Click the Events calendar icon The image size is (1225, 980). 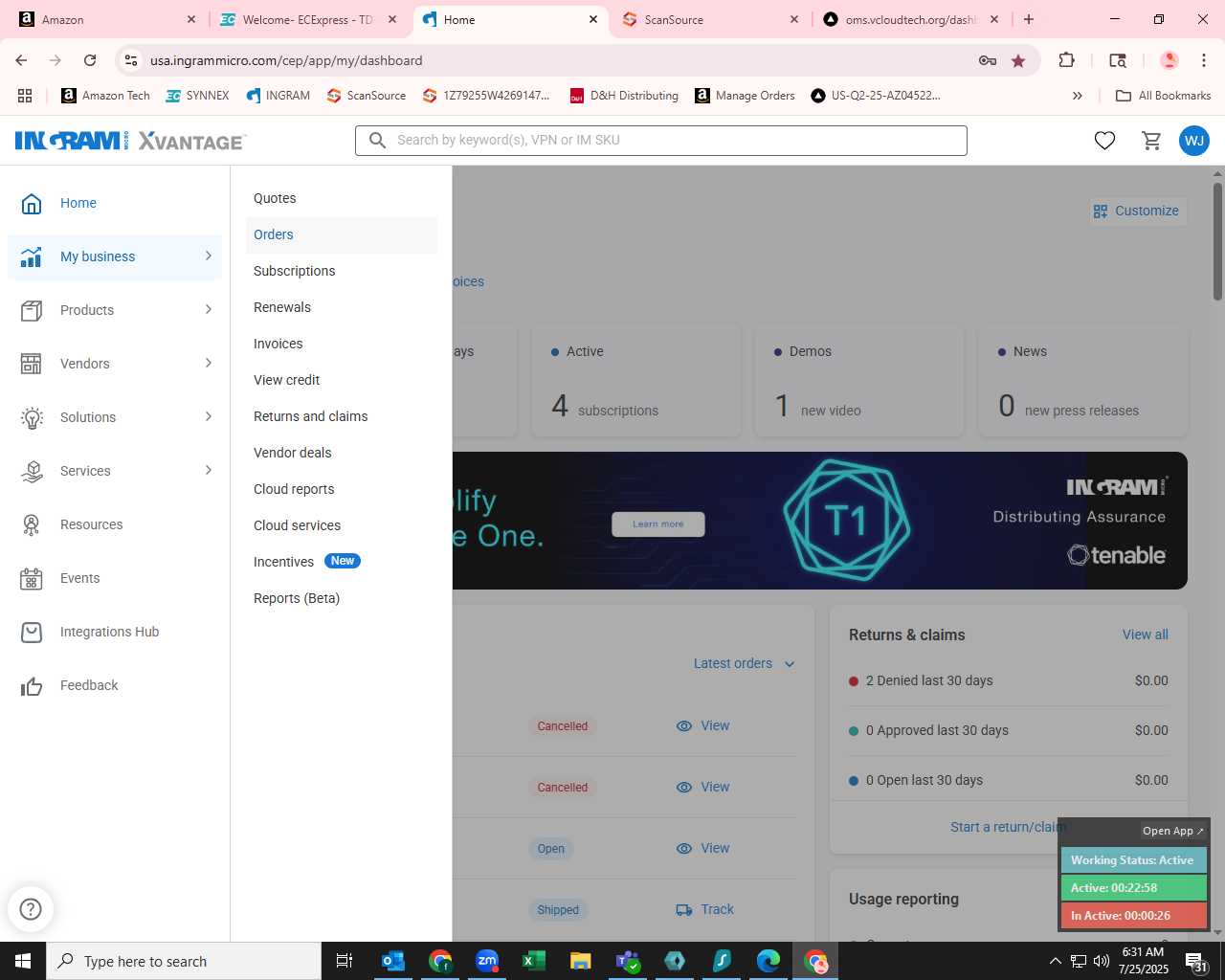[x=32, y=578]
